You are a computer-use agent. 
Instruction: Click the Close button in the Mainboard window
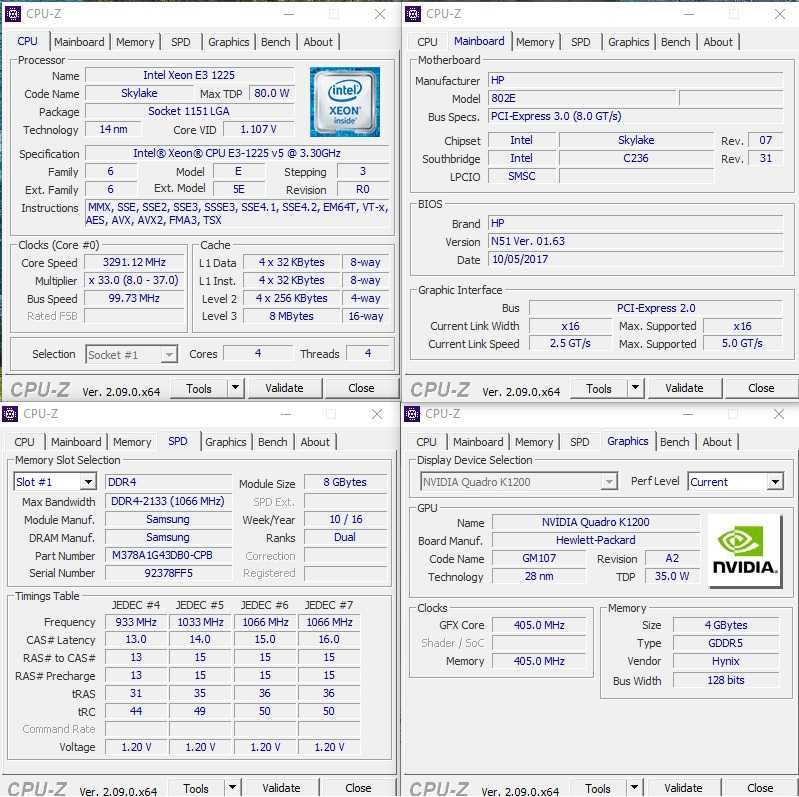tap(761, 388)
